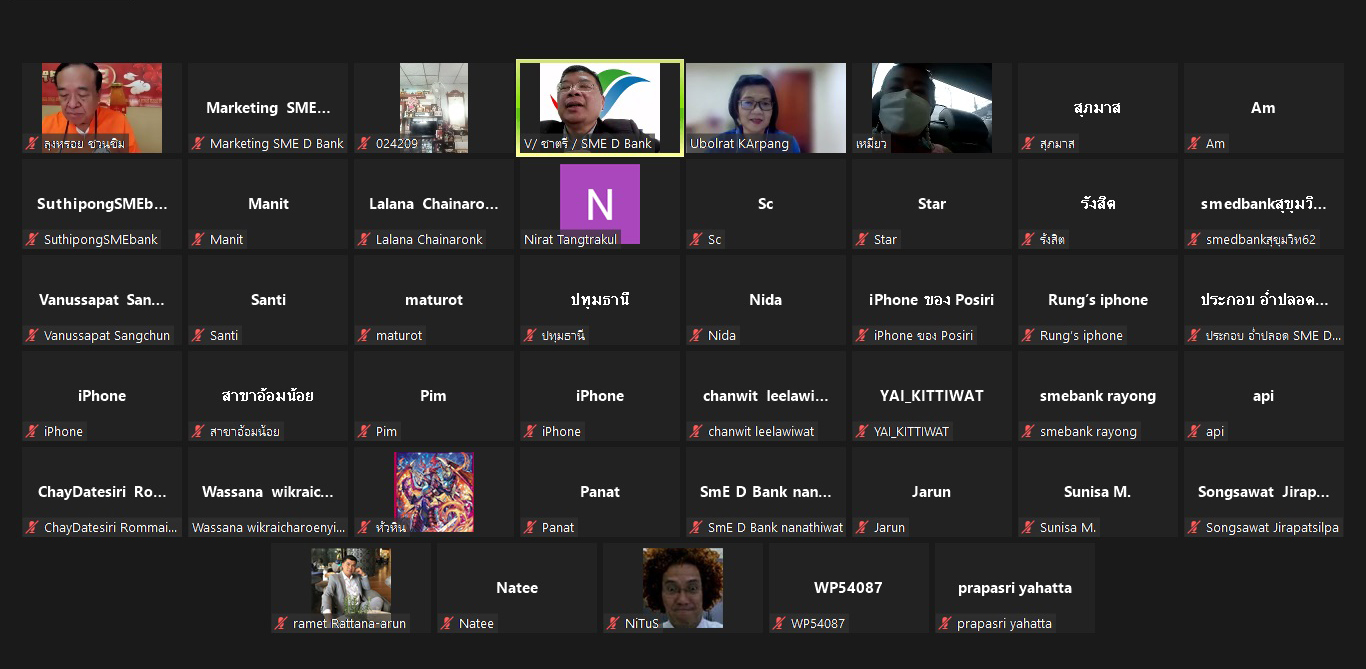Select the Jarun participant tile

click(932, 492)
